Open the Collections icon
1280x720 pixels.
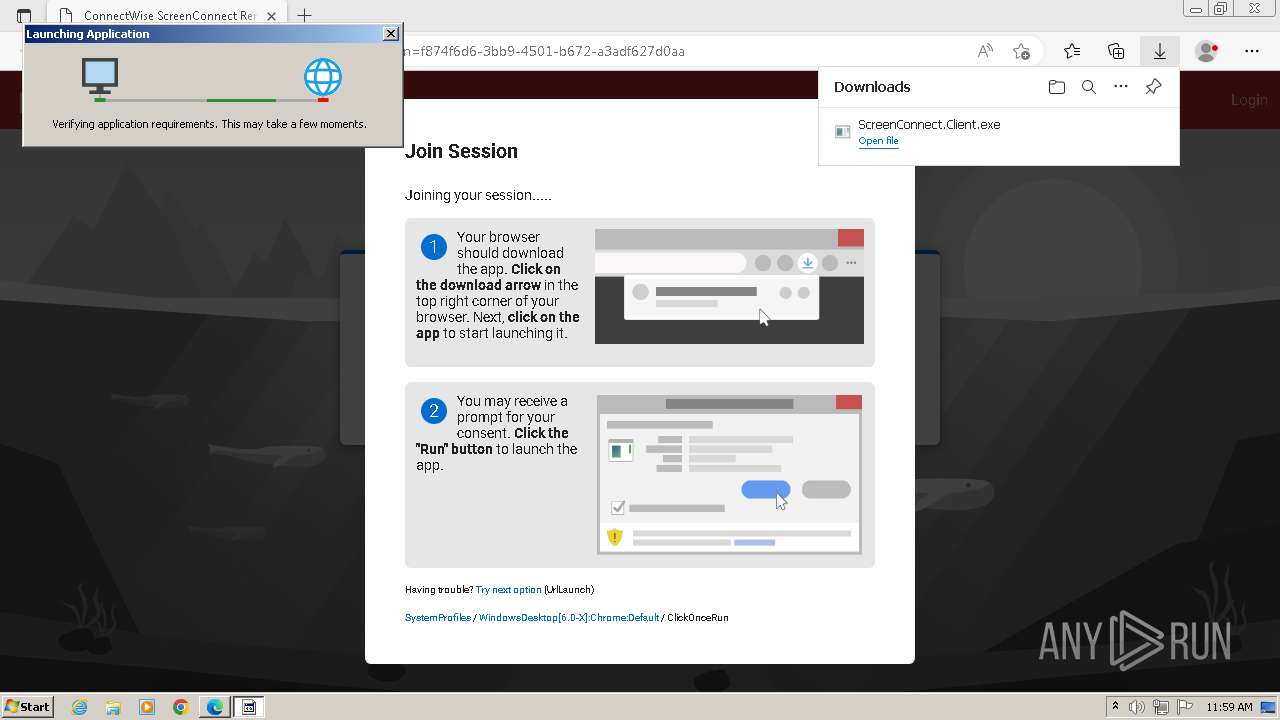coord(1116,51)
